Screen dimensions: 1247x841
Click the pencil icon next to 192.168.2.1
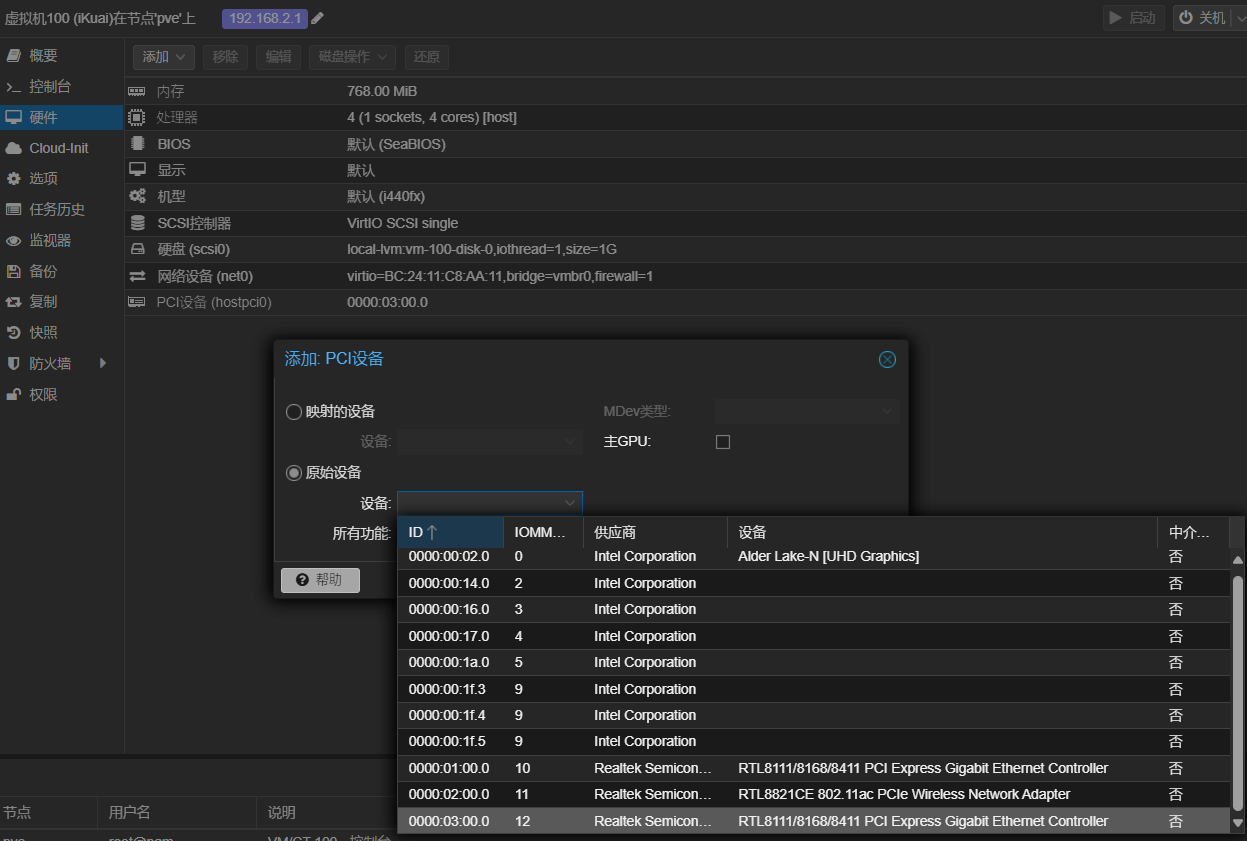click(x=318, y=18)
